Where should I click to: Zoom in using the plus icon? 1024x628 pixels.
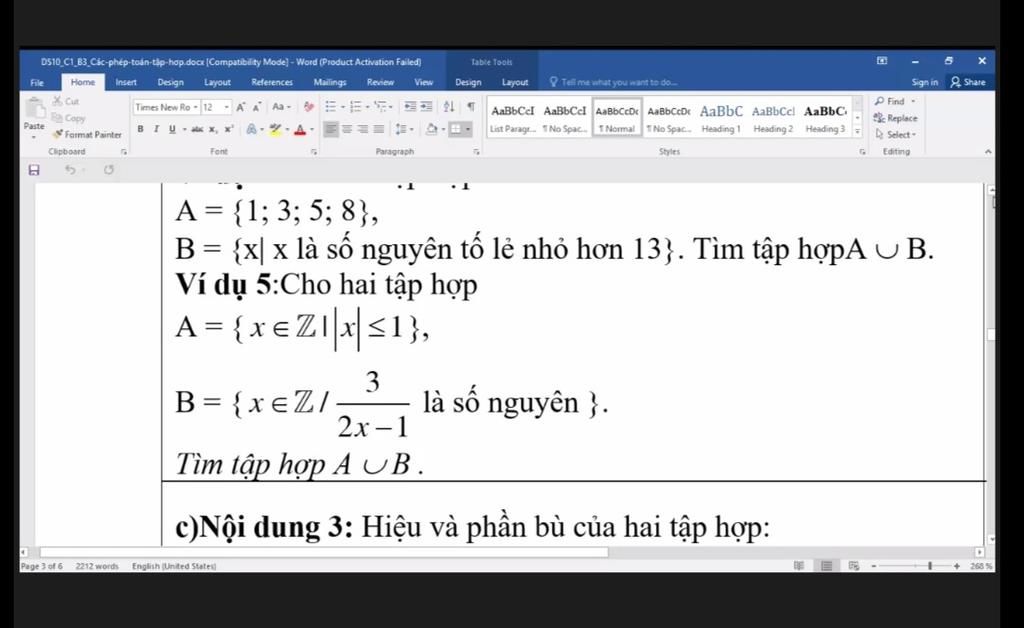(x=957, y=566)
